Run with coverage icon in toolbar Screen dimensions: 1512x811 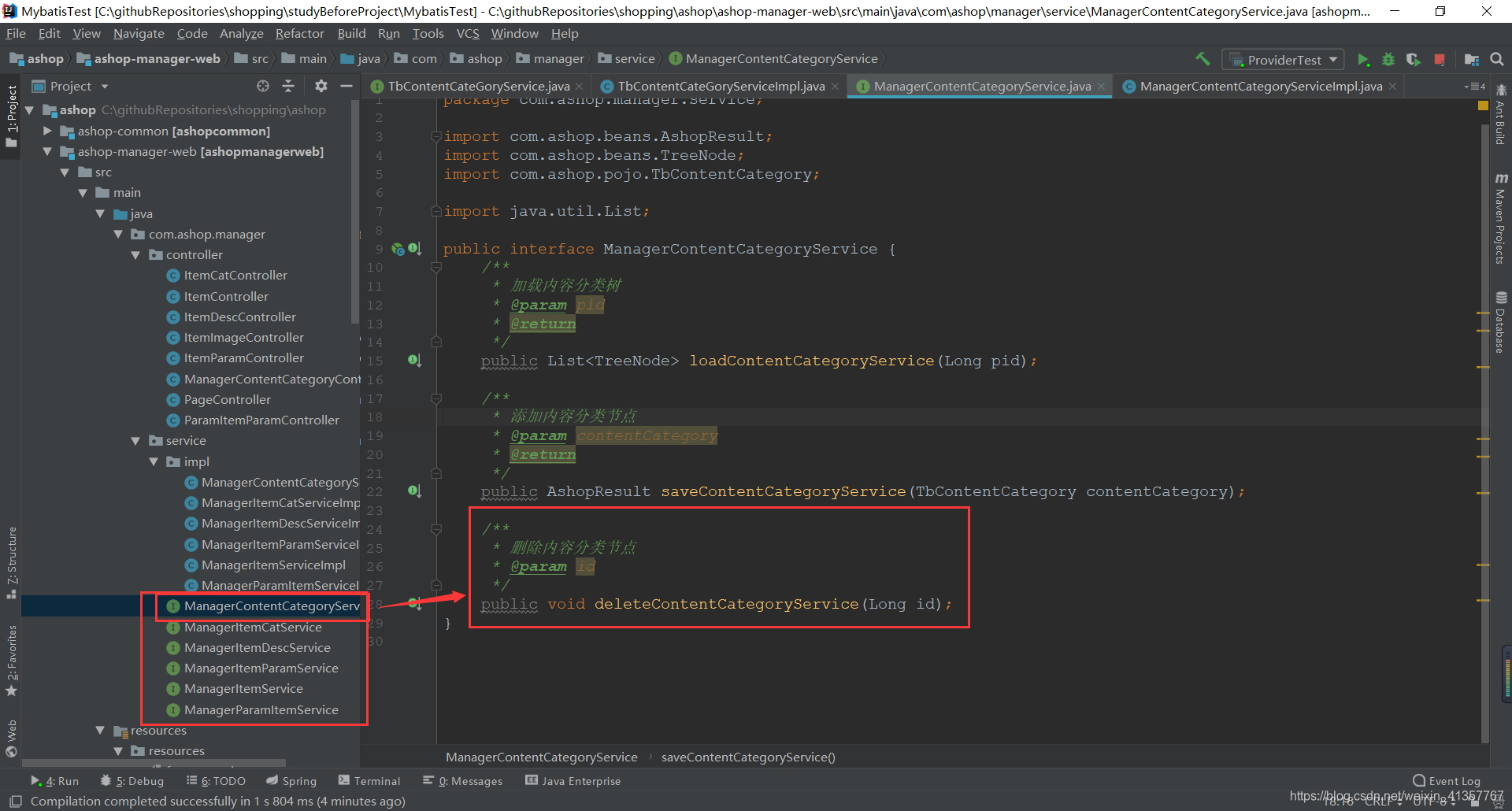click(x=1414, y=60)
